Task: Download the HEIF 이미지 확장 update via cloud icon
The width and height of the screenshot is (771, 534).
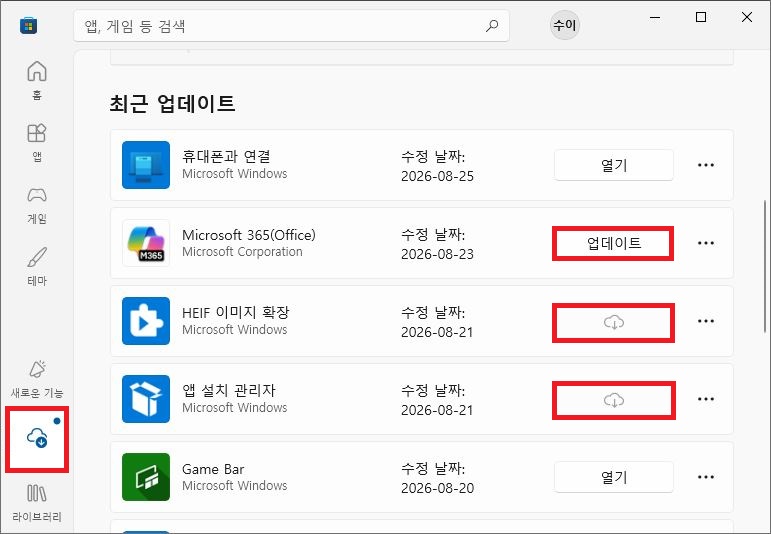Action: tap(614, 323)
